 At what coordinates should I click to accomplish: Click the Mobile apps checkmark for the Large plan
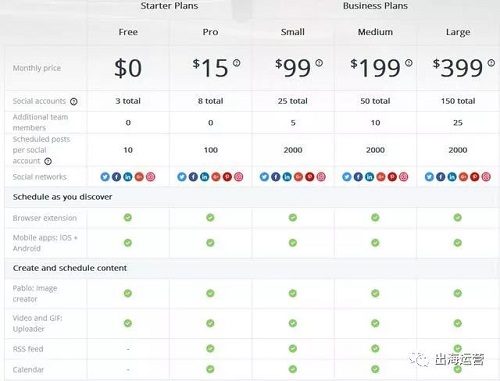point(458,243)
